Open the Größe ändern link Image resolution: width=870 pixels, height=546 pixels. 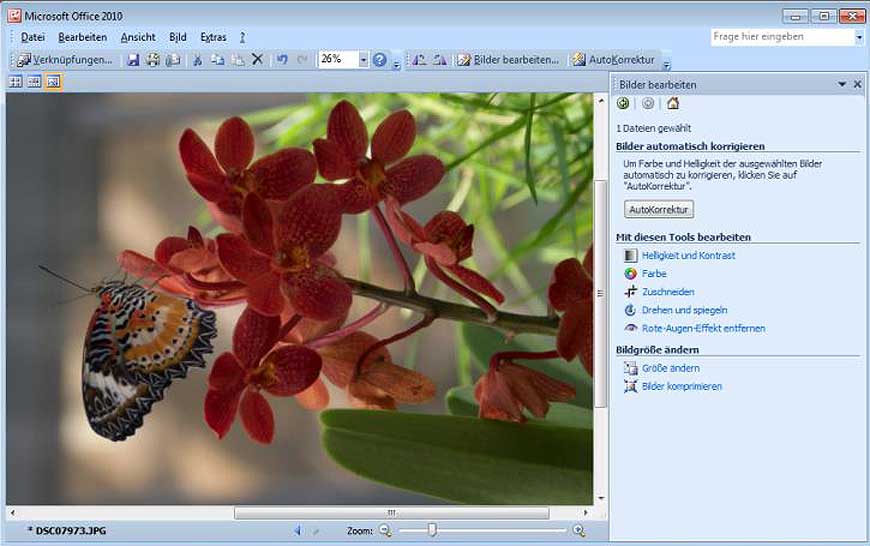point(671,368)
